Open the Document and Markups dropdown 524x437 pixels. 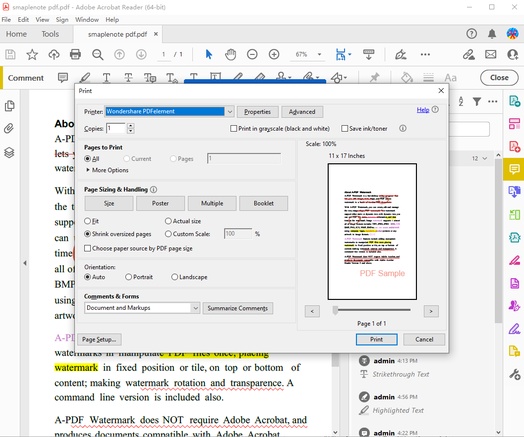pyautogui.click(x=195, y=308)
